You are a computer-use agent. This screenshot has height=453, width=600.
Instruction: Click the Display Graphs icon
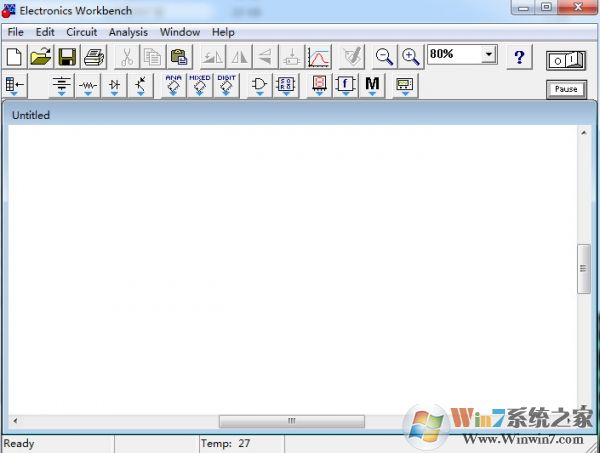pyautogui.click(x=318, y=58)
